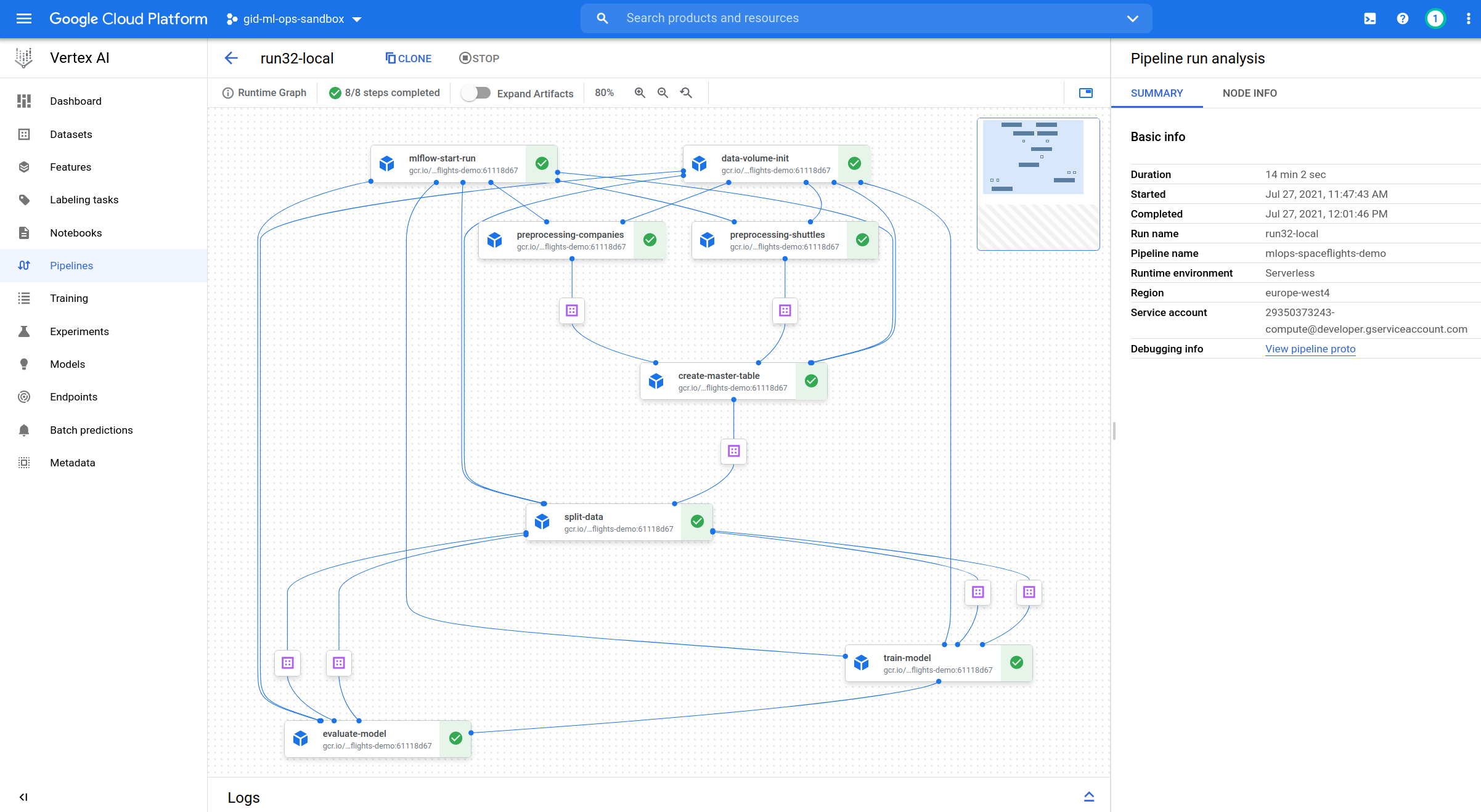Click the europe-west4 region value
This screenshot has width=1481, height=812.
point(1297,293)
